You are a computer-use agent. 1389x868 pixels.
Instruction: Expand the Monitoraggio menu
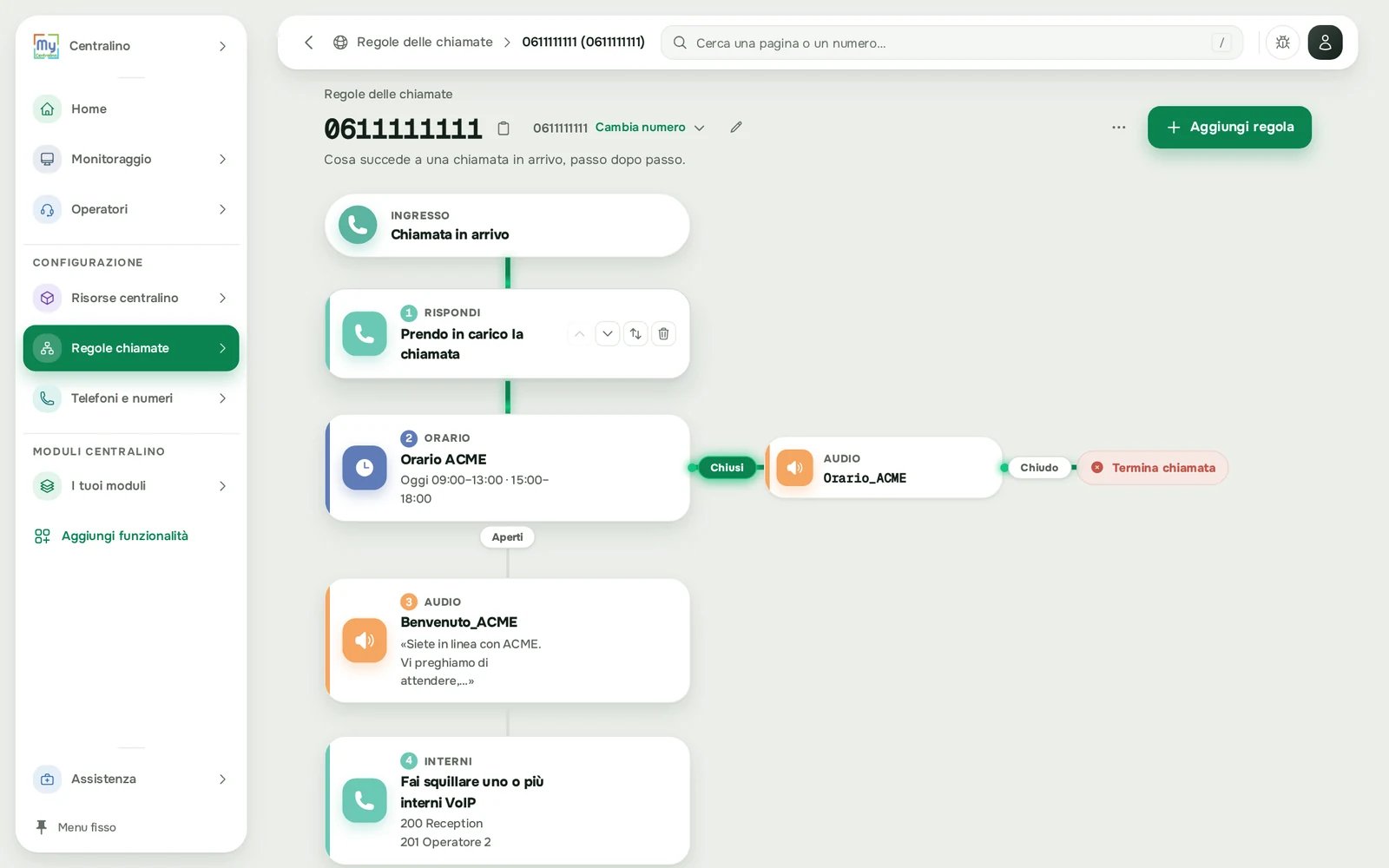point(222,159)
